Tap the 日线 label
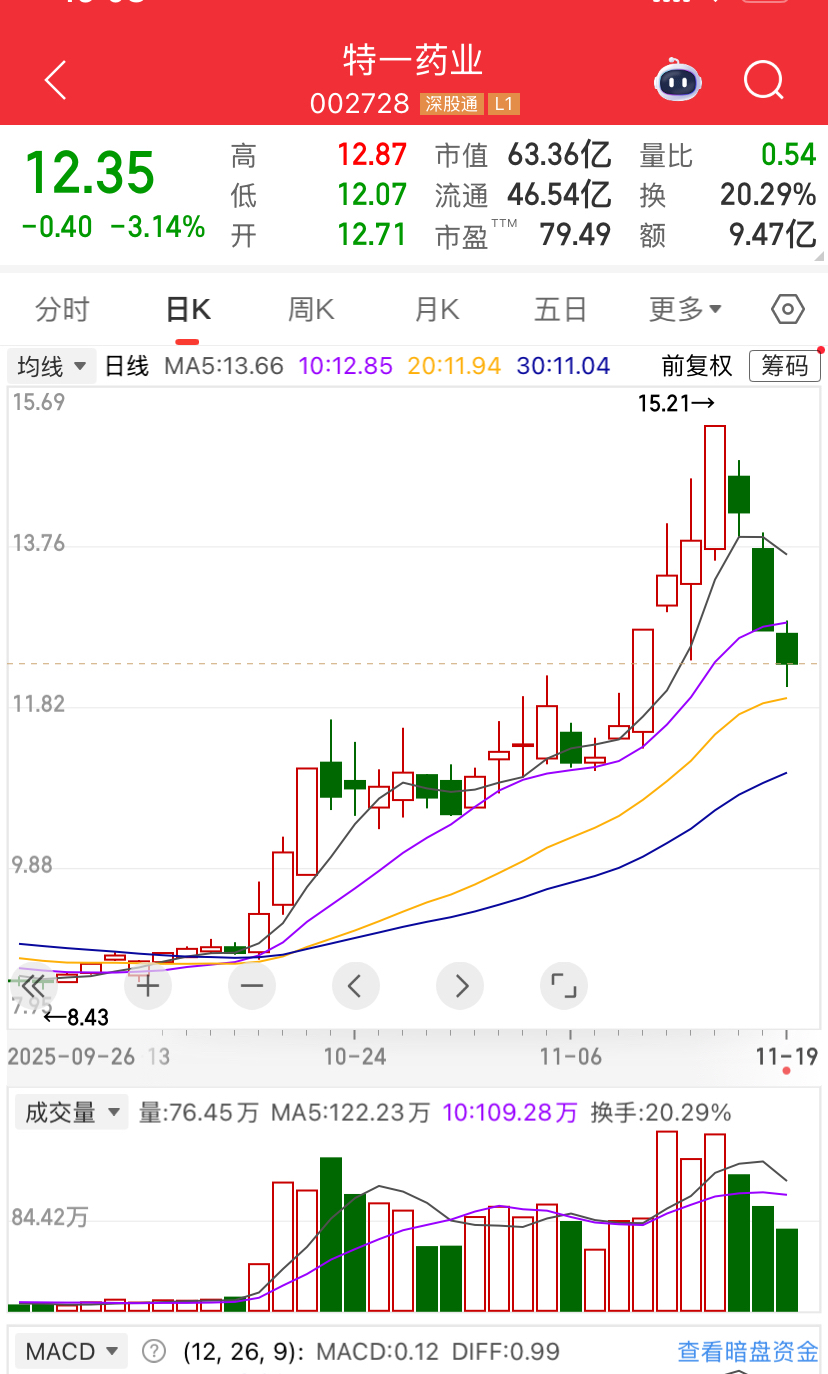Image resolution: width=828 pixels, height=1374 pixels. (127, 366)
